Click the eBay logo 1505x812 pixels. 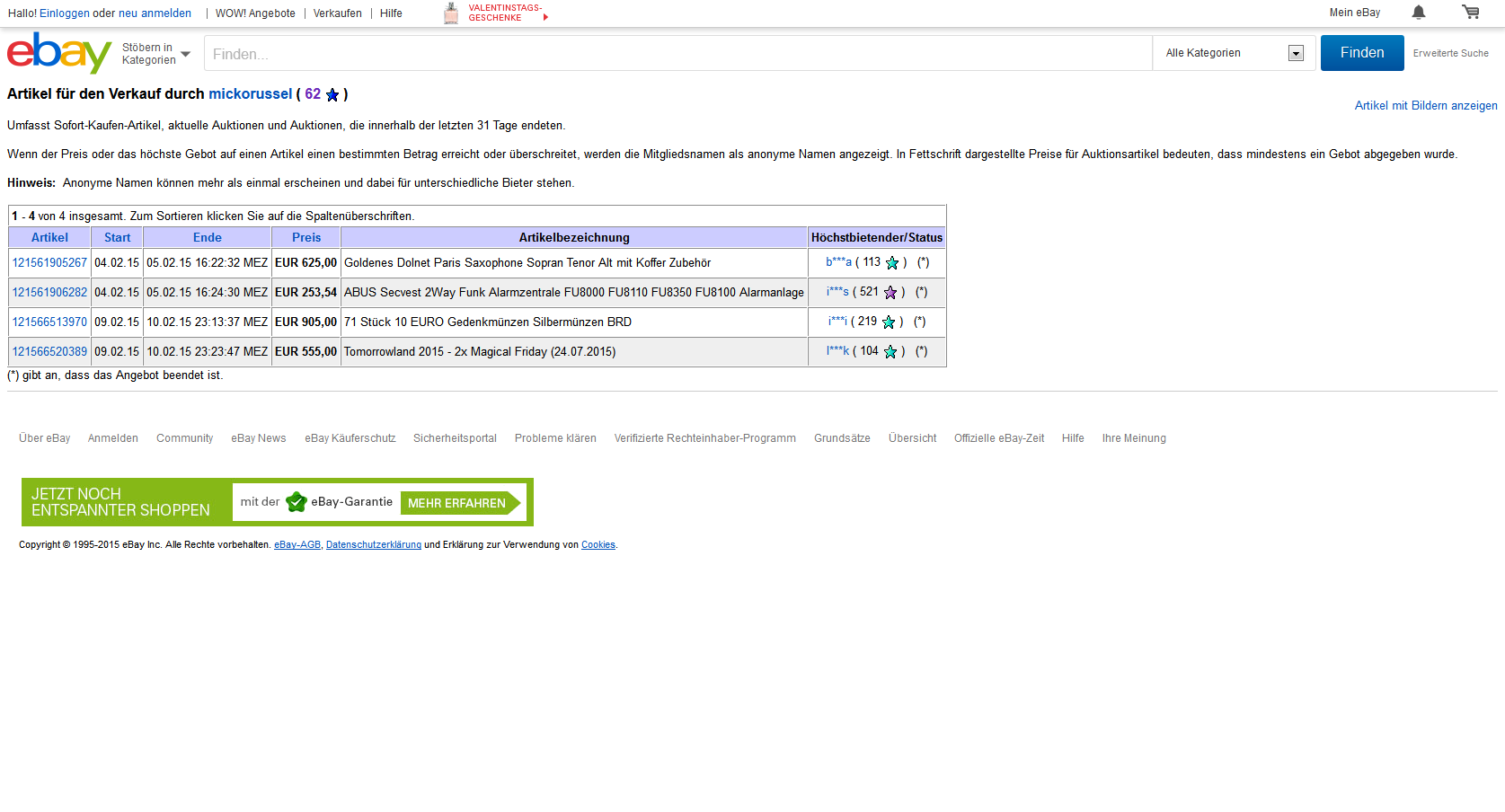pyautogui.click(x=59, y=53)
